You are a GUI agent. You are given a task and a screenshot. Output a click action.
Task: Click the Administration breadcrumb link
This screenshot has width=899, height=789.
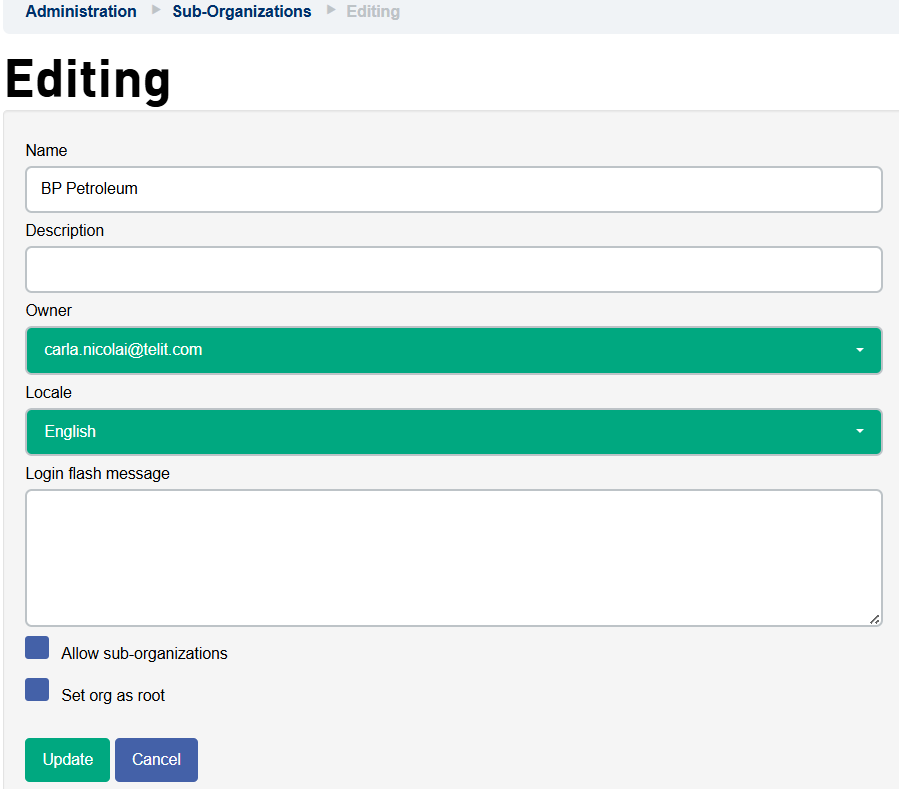[x=81, y=11]
